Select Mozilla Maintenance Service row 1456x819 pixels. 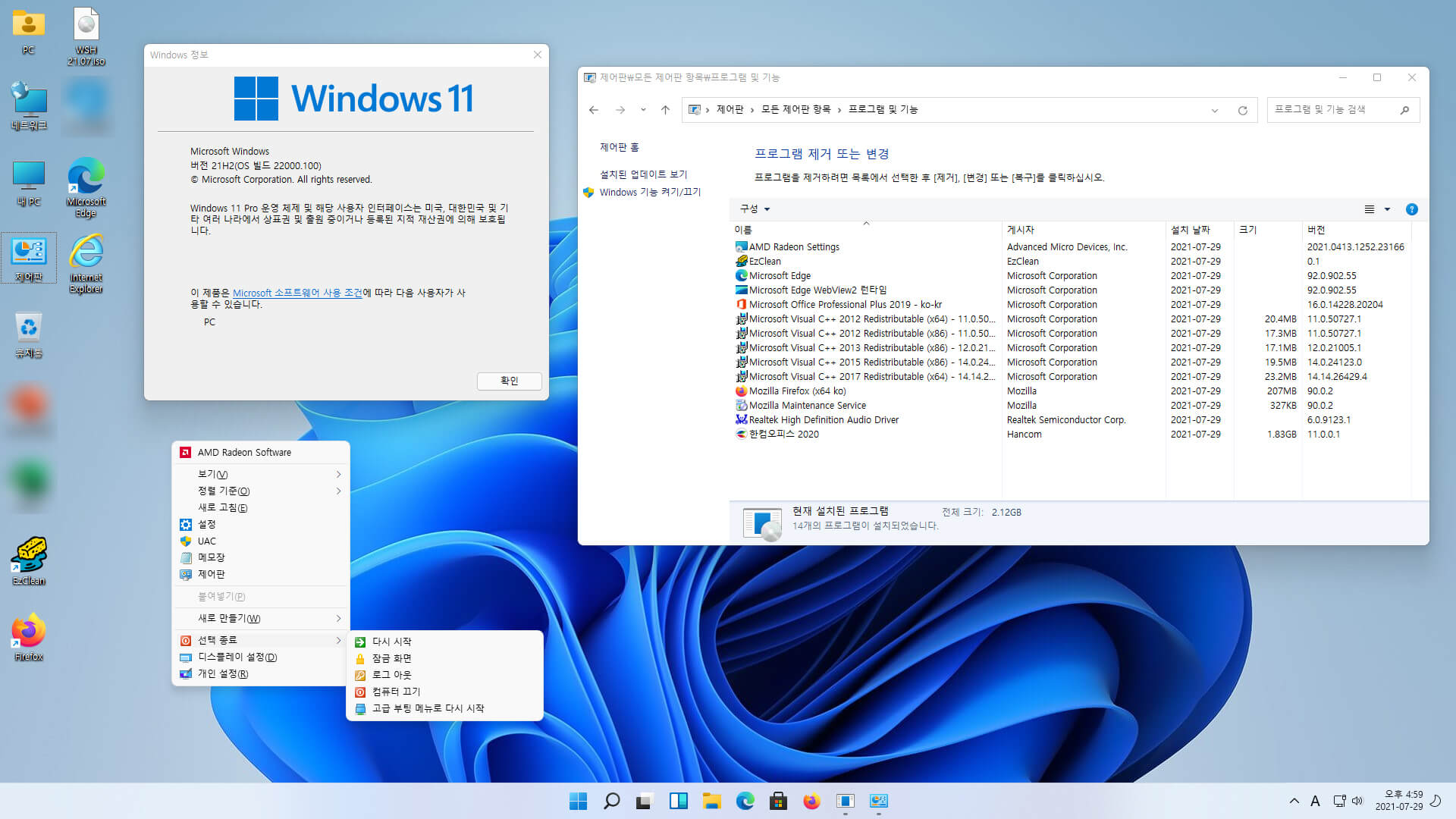pos(1072,406)
